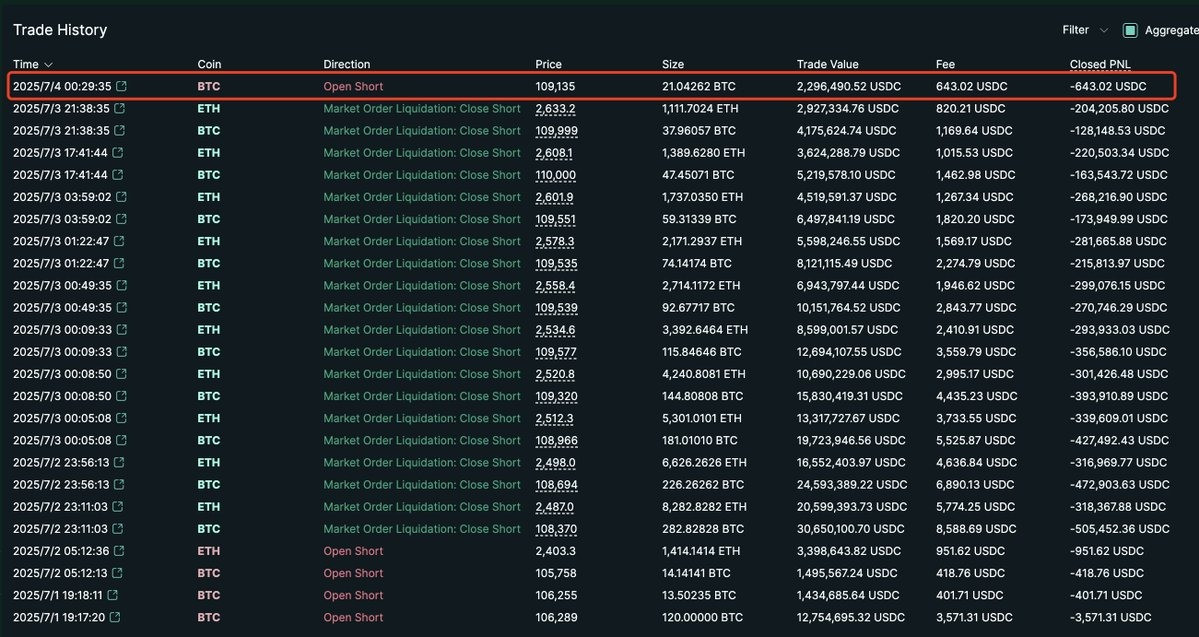Select the BTC coin in the highlighted top row
The width and height of the screenshot is (1199, 637).
pos(209,86)
